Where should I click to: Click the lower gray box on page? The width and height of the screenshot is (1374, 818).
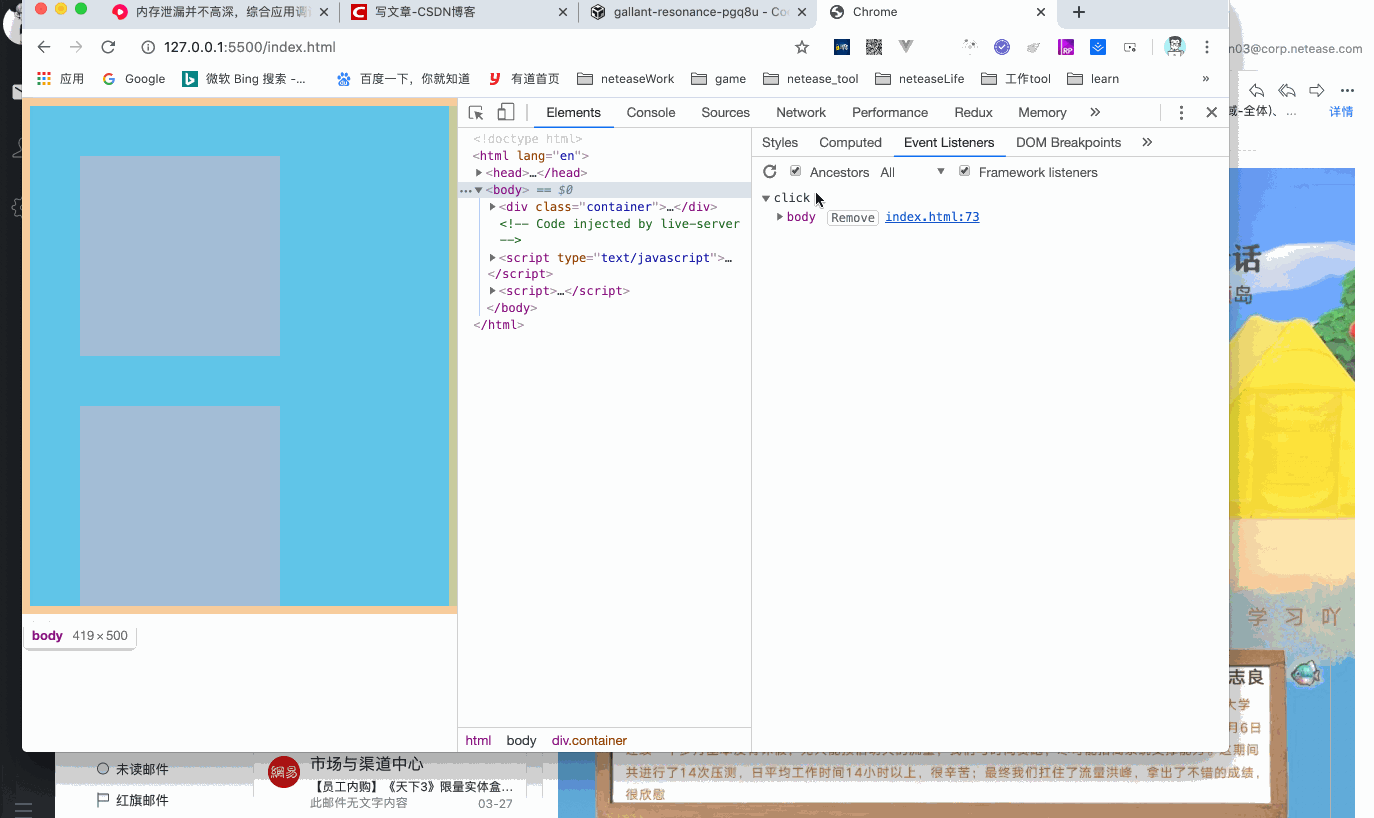180,505
